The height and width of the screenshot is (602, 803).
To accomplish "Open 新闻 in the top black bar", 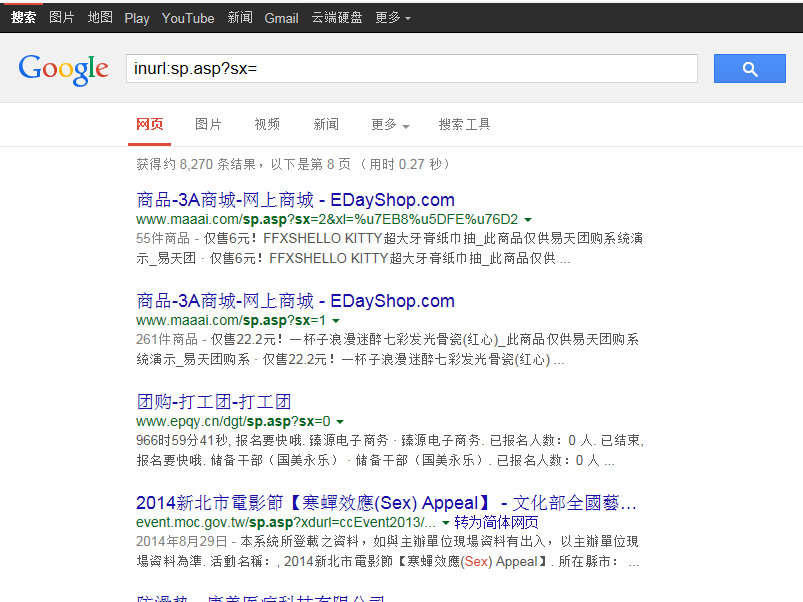I will point(240,17).
